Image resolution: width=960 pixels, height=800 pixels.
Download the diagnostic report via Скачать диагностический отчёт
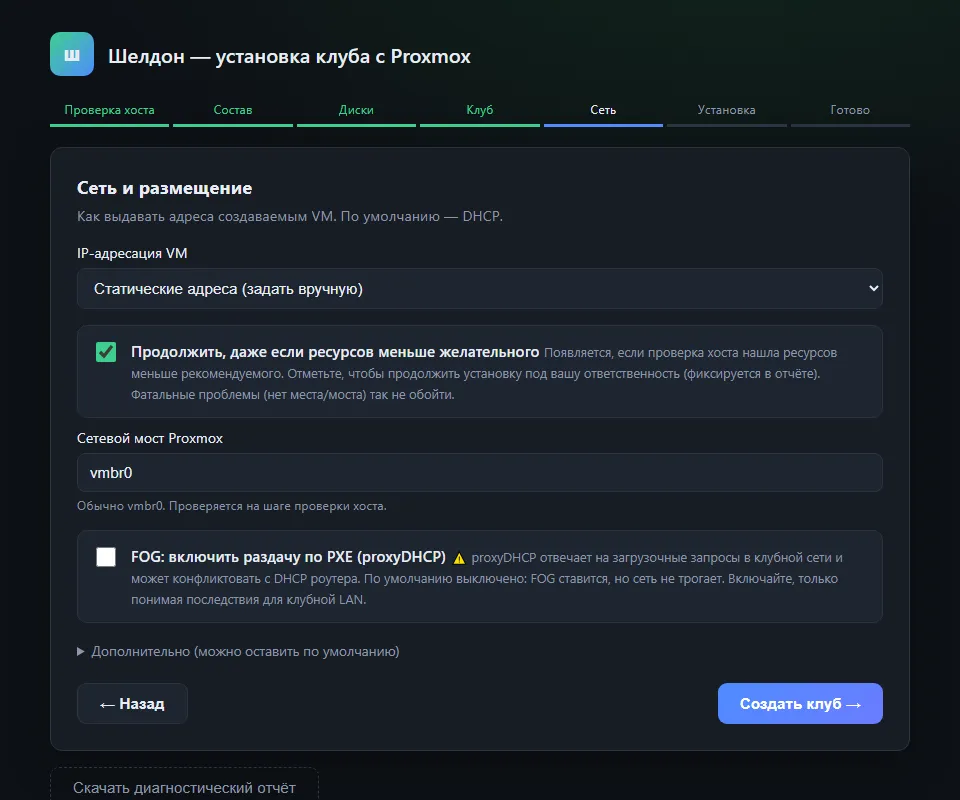click(x=184, y=787)
